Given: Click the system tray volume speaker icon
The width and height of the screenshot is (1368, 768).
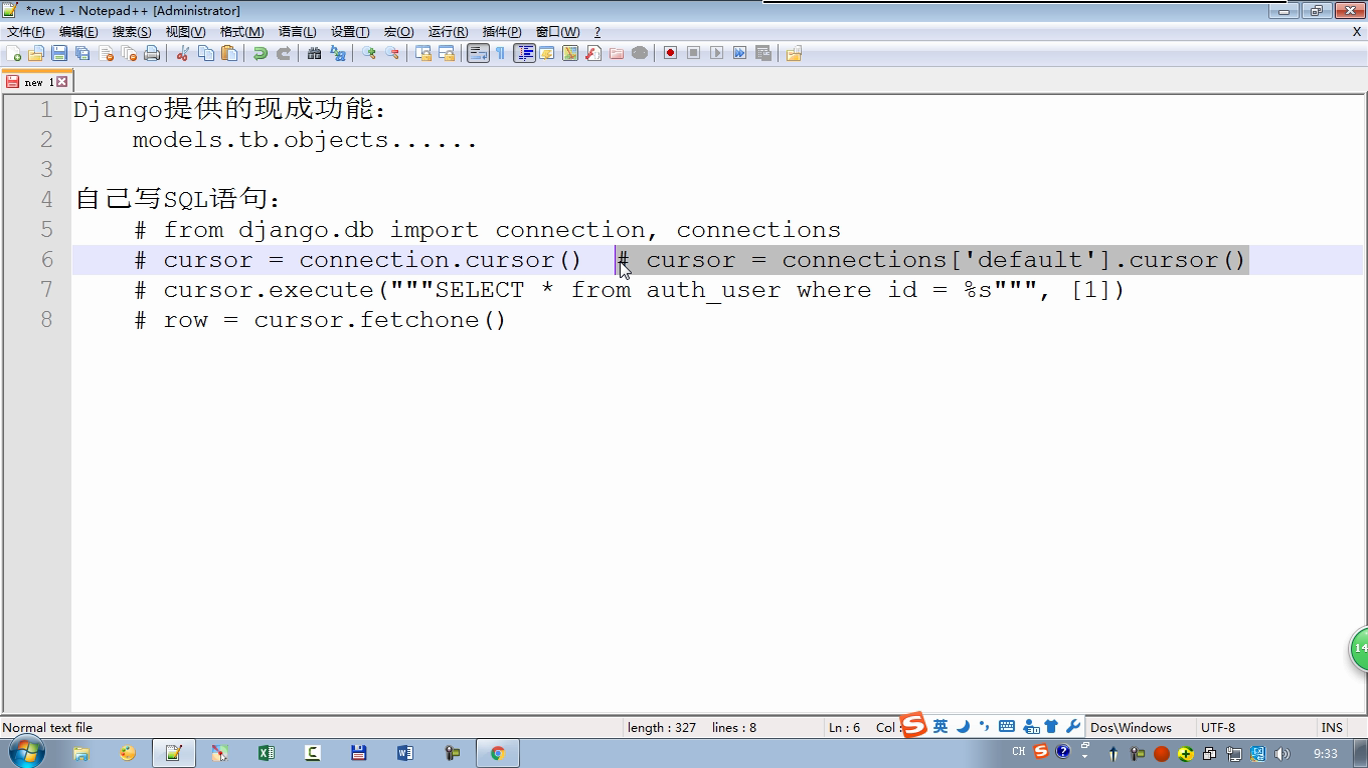Looking at the screenshot, I should click(x=1283, y=754).
